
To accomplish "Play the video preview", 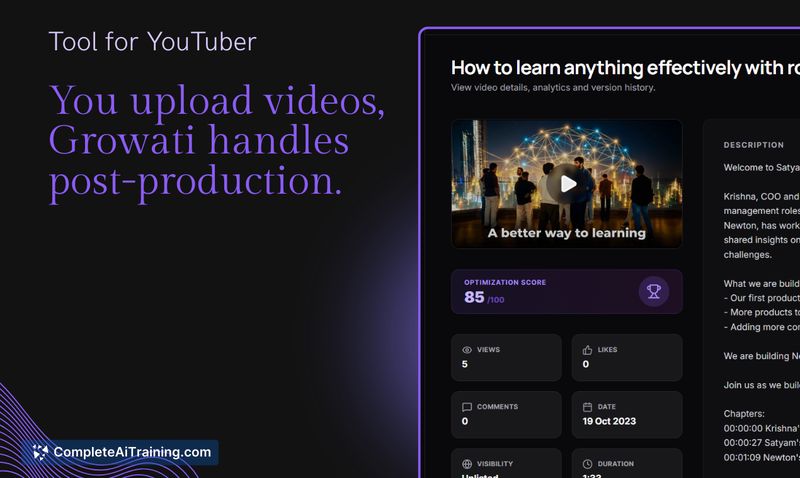I will 568,184.
